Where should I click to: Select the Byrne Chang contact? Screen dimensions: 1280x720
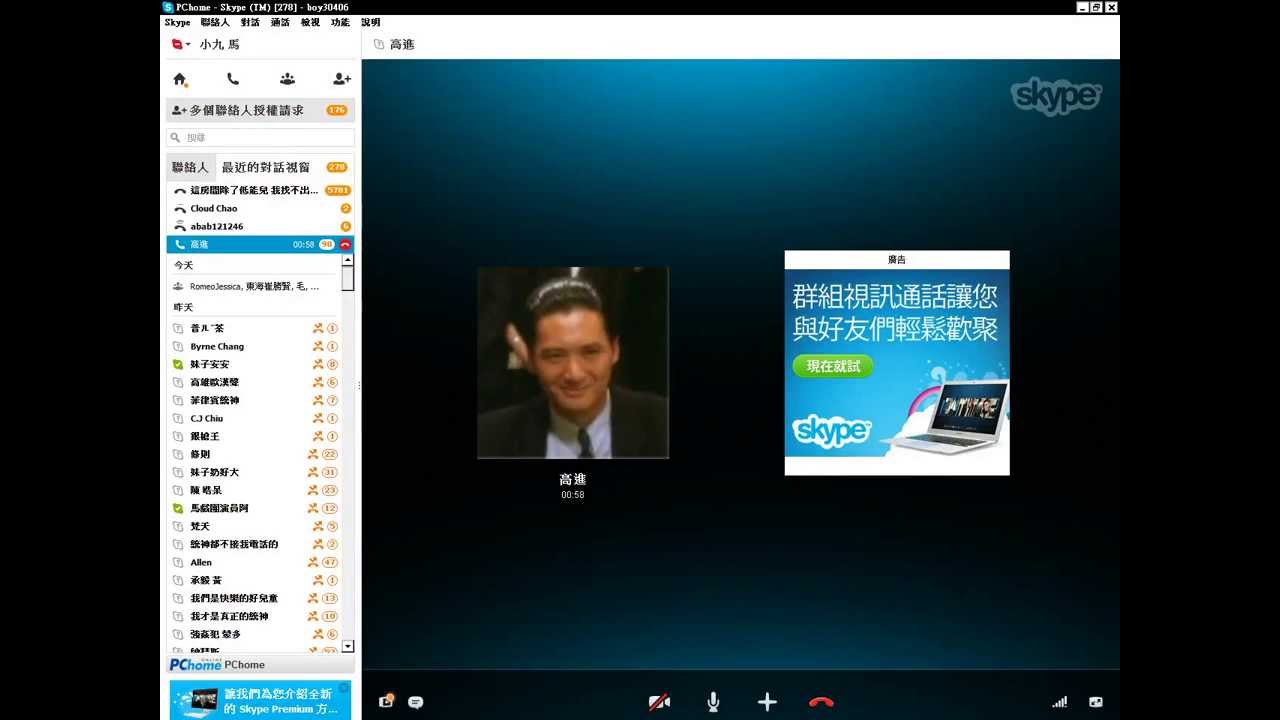[x=254, y=346]
